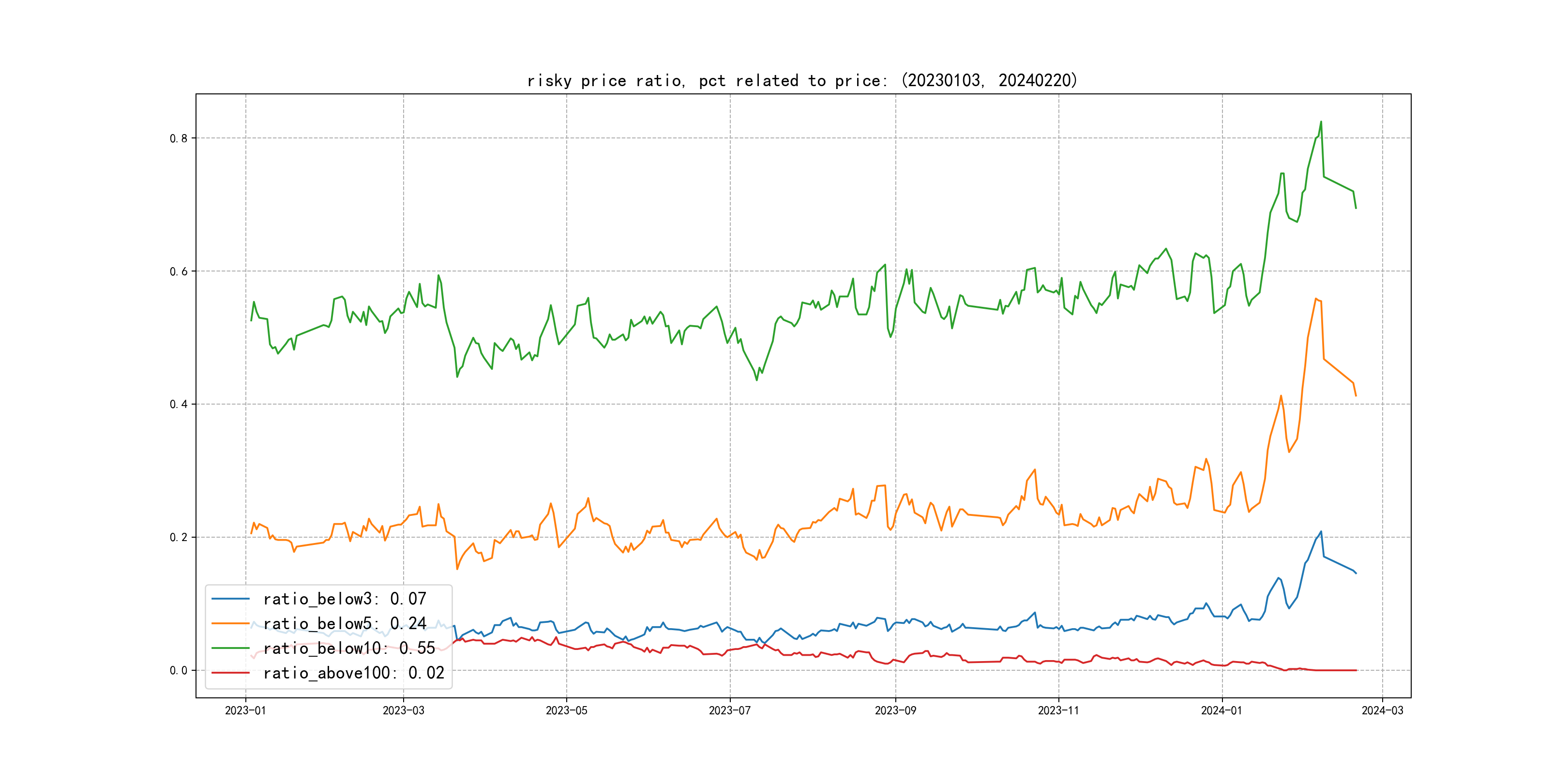Click the ratio_above100 legend label
Image resolution: width=1568 pixels, height=784 pixels.
pos(353,673)
